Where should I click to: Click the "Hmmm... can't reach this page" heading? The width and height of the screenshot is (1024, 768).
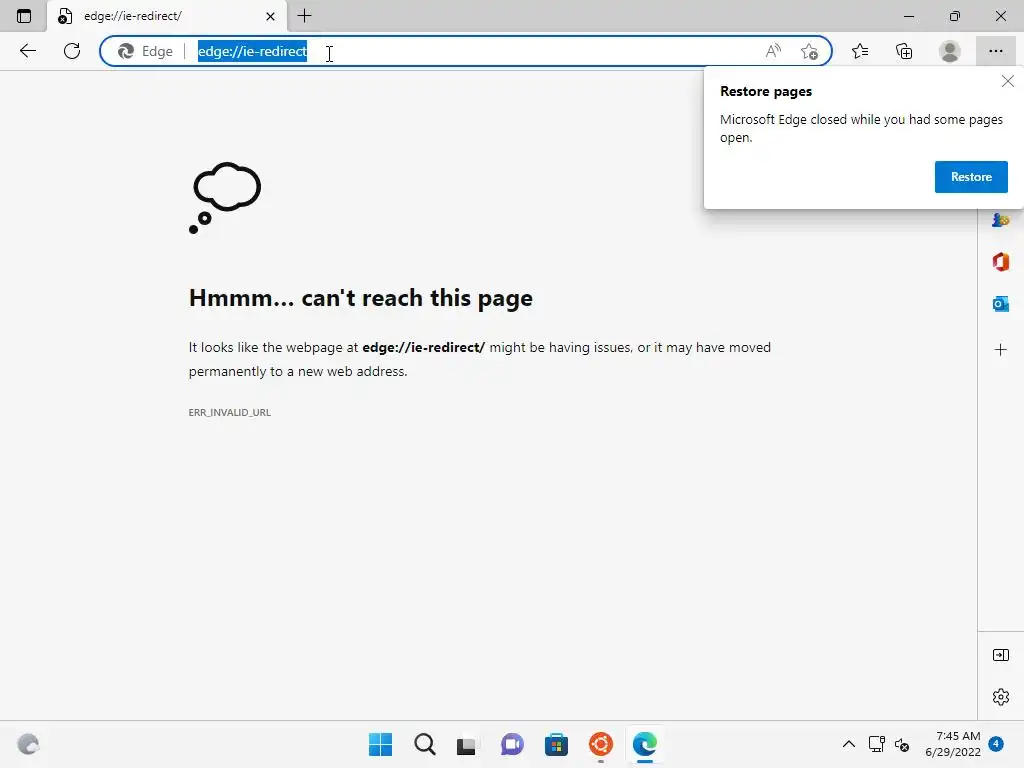pyautogui.click(x=360, y=298)
